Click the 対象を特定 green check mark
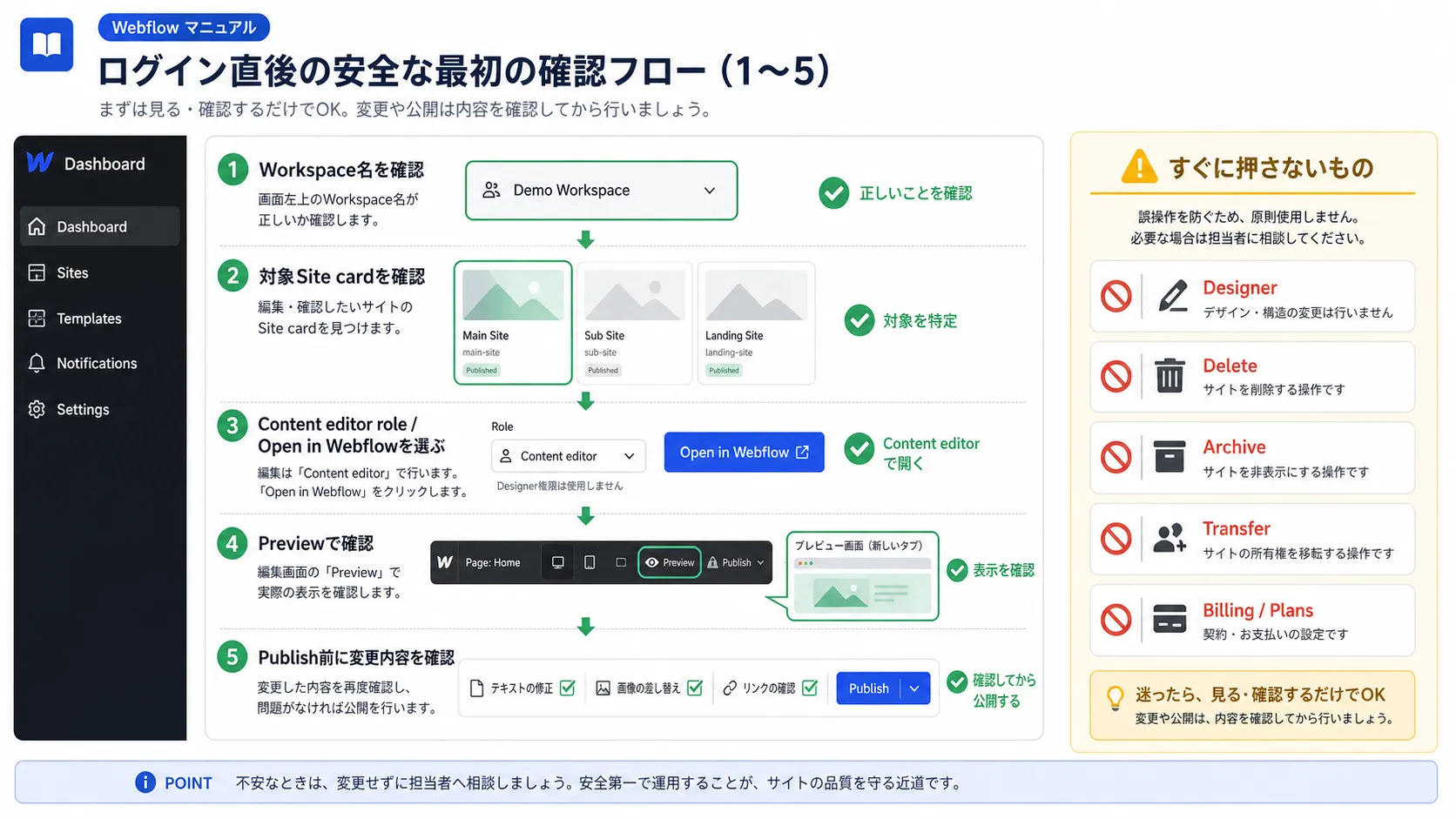This screenshot has width=1456, height=819. [859, 320]
